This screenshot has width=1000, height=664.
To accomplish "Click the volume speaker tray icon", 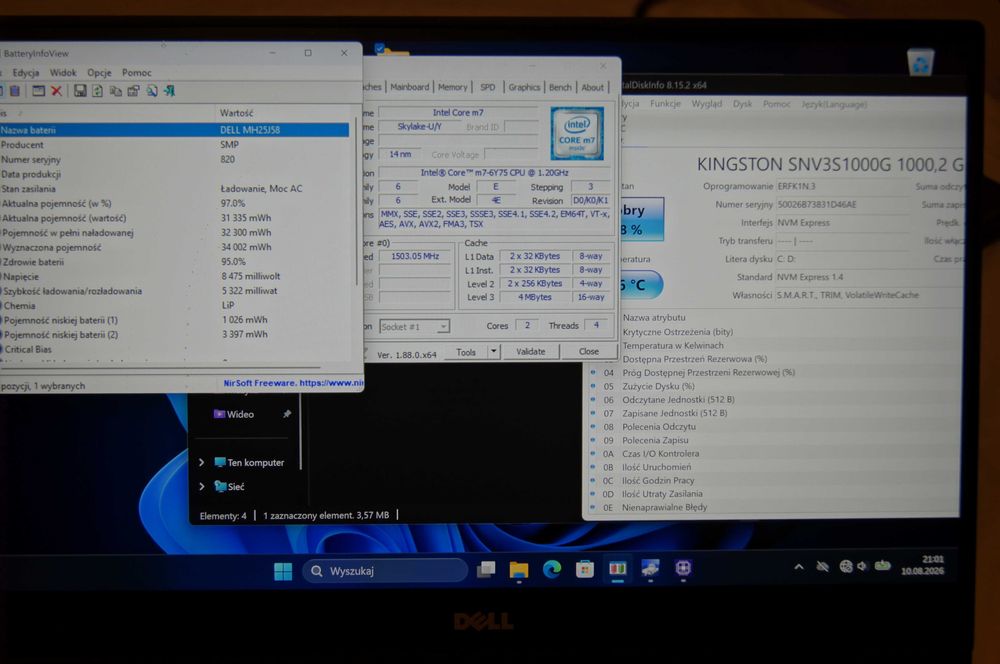I will click(x=862, y=566).
